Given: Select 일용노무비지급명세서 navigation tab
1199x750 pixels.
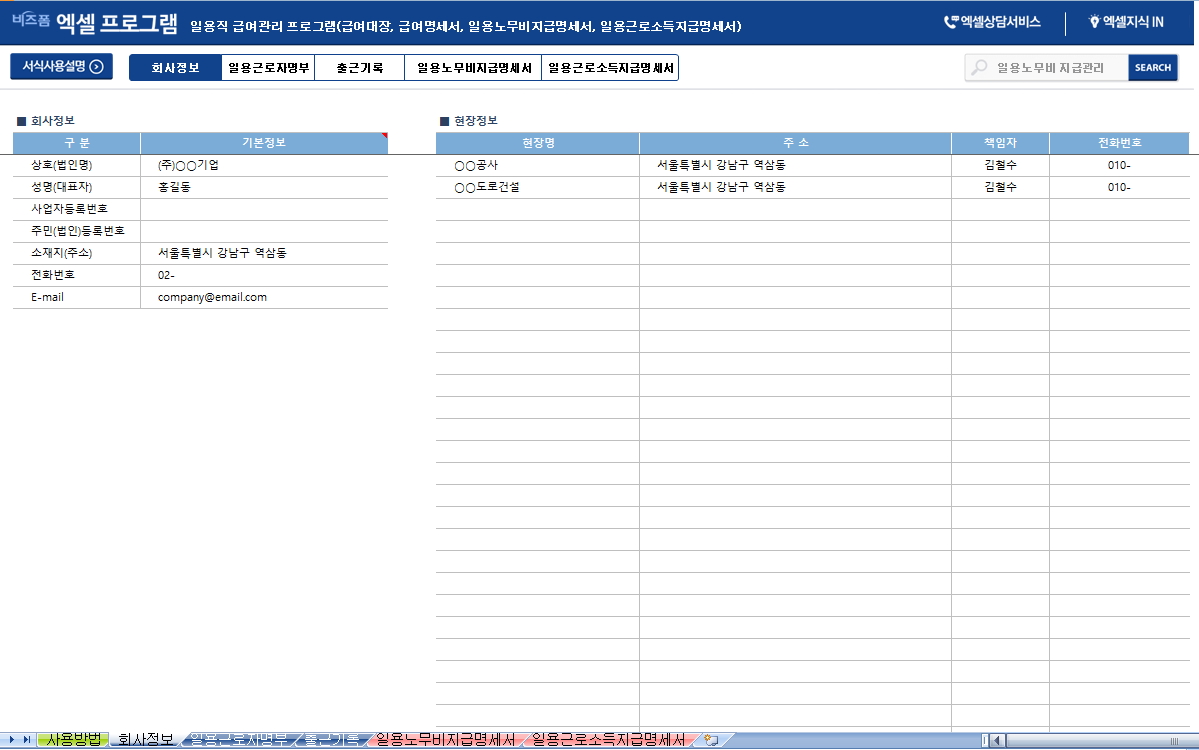Looking at the screenshot, I should [x=473, y=68].
